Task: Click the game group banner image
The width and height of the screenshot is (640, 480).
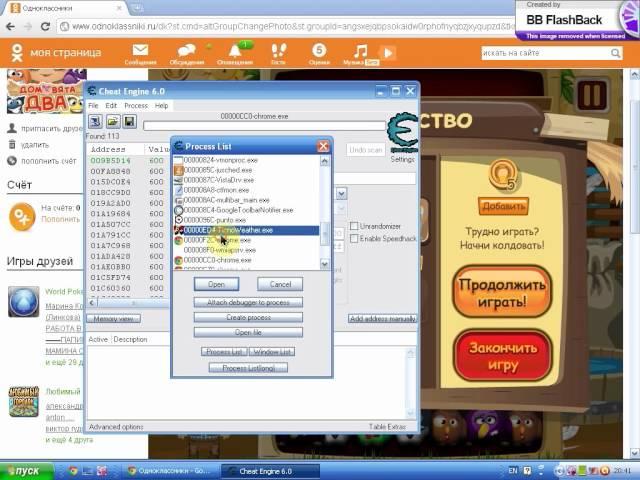Action: (46, 92)
